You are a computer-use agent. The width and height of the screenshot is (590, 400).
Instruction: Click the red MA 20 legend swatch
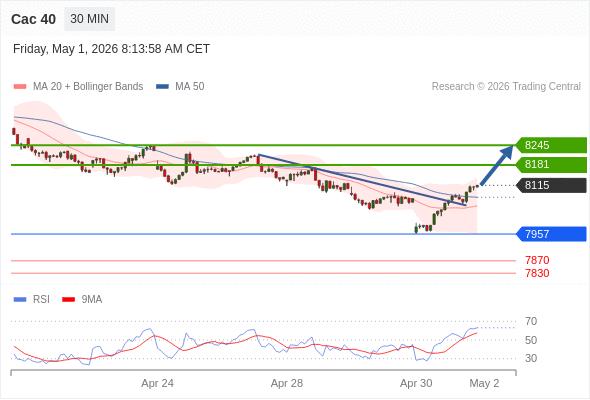[20, 87]
